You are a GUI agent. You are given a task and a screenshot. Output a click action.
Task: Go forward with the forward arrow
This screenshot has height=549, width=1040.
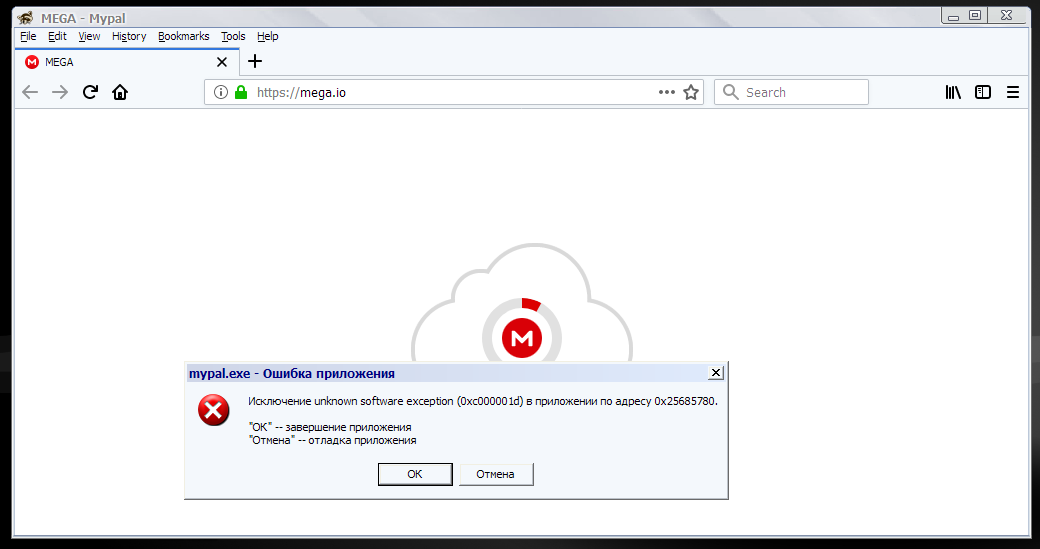click(x=60, y=92)
